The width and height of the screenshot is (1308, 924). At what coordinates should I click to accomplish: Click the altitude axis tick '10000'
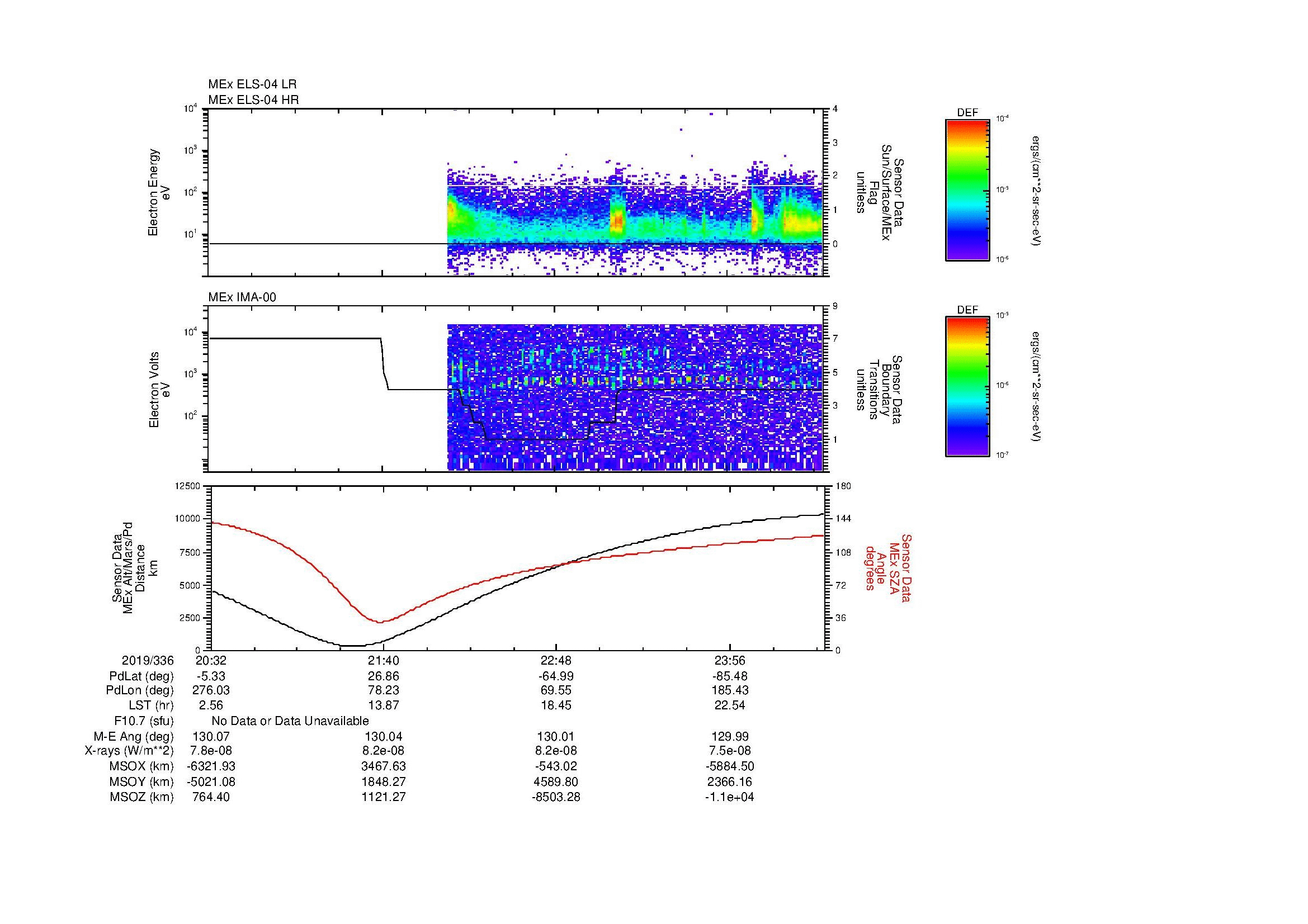188,519
